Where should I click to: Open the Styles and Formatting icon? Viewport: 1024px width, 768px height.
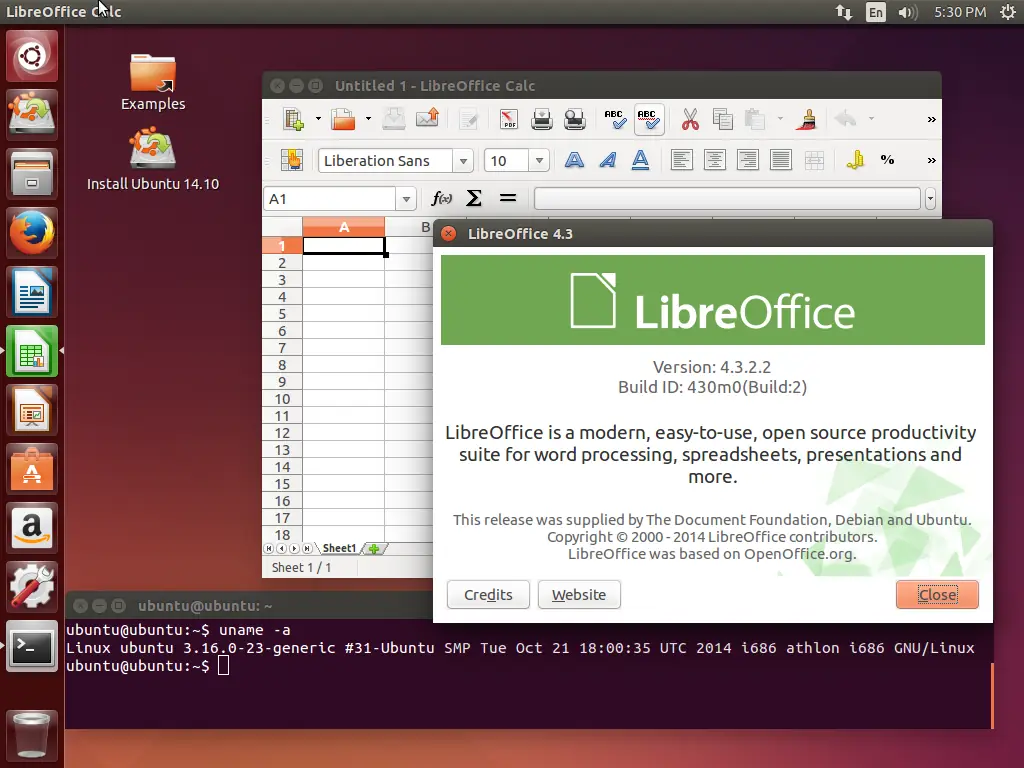292,160
